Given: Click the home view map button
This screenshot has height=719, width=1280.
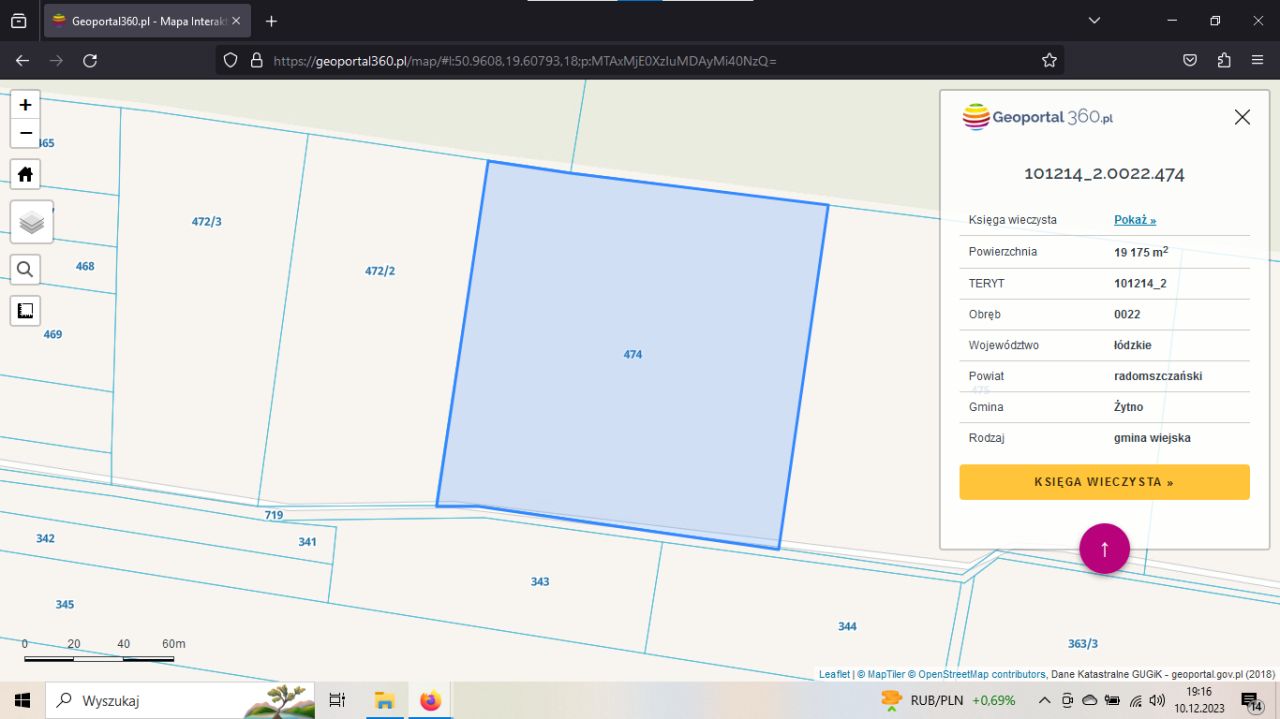Looking at the screenshot, I should pyautogui.click(x=25, y=174).
